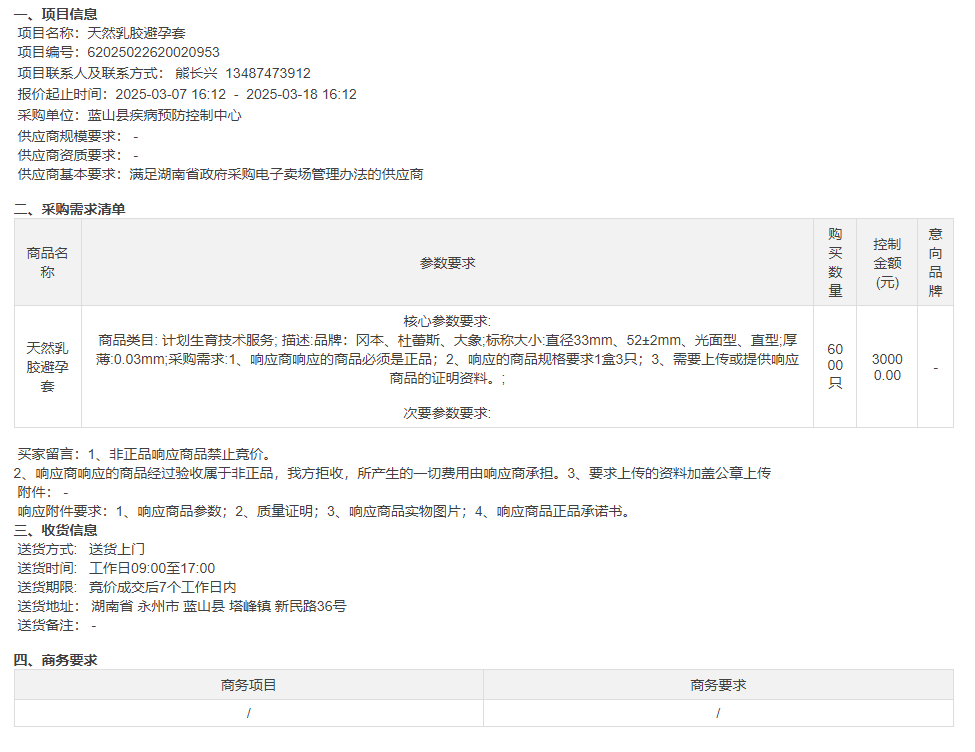This screenshot has width=975, height=752.
Task: Click the 参数要求 column header
Action: tap(447, 263)
